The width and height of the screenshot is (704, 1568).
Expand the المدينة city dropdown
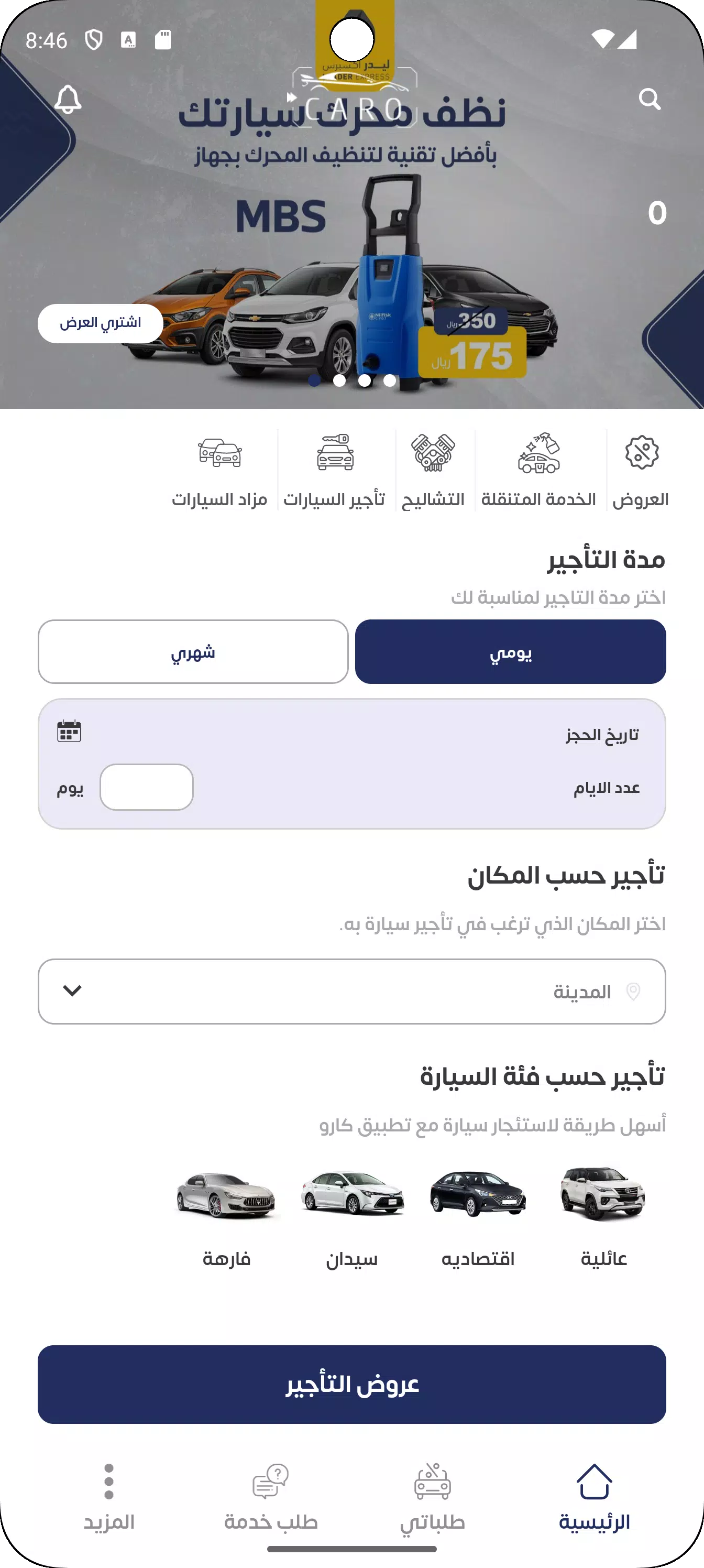click(351, 992)
